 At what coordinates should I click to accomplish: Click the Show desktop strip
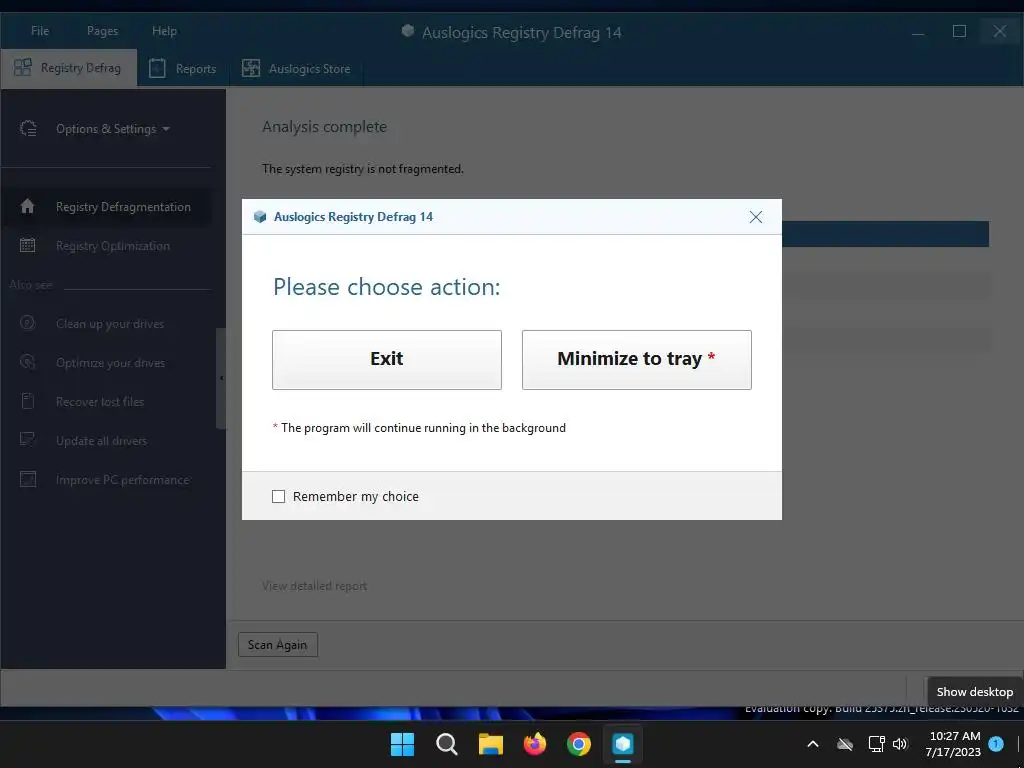(x=1018, y=744)
